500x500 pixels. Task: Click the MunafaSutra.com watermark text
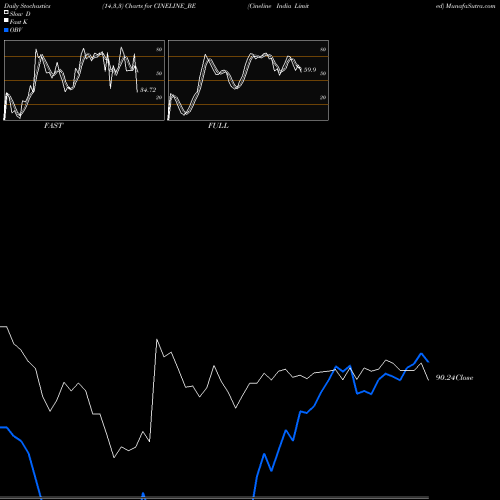470,6
